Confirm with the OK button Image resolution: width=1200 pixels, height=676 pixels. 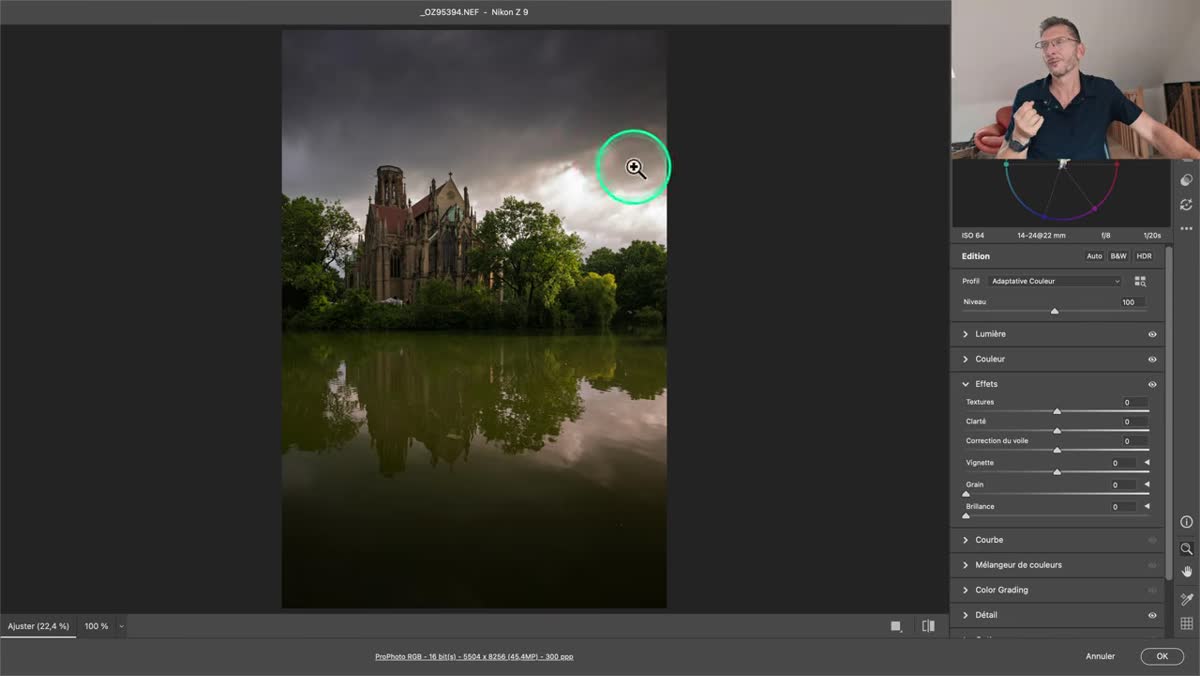1162,656
